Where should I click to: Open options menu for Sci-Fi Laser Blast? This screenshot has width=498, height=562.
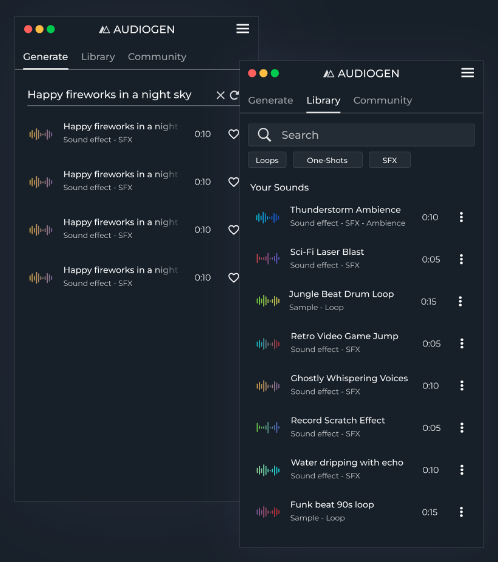click(x=461, y=259)
